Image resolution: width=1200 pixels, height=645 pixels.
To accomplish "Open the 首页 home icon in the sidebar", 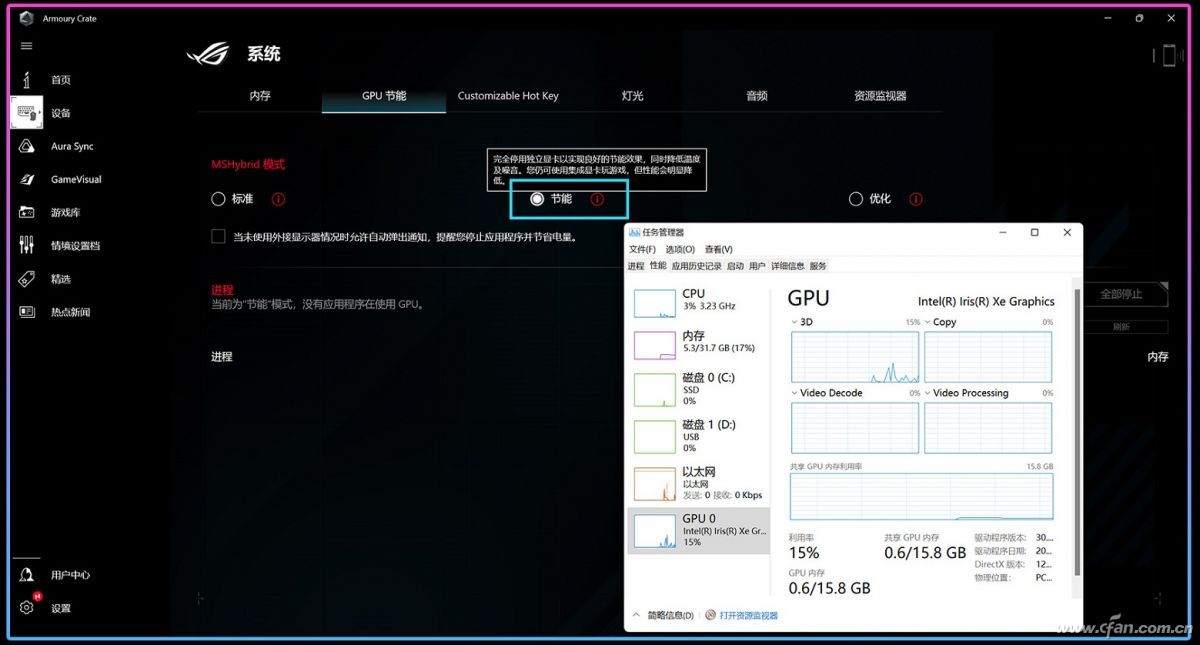I will pyautogui.click(x=27, y=80).
